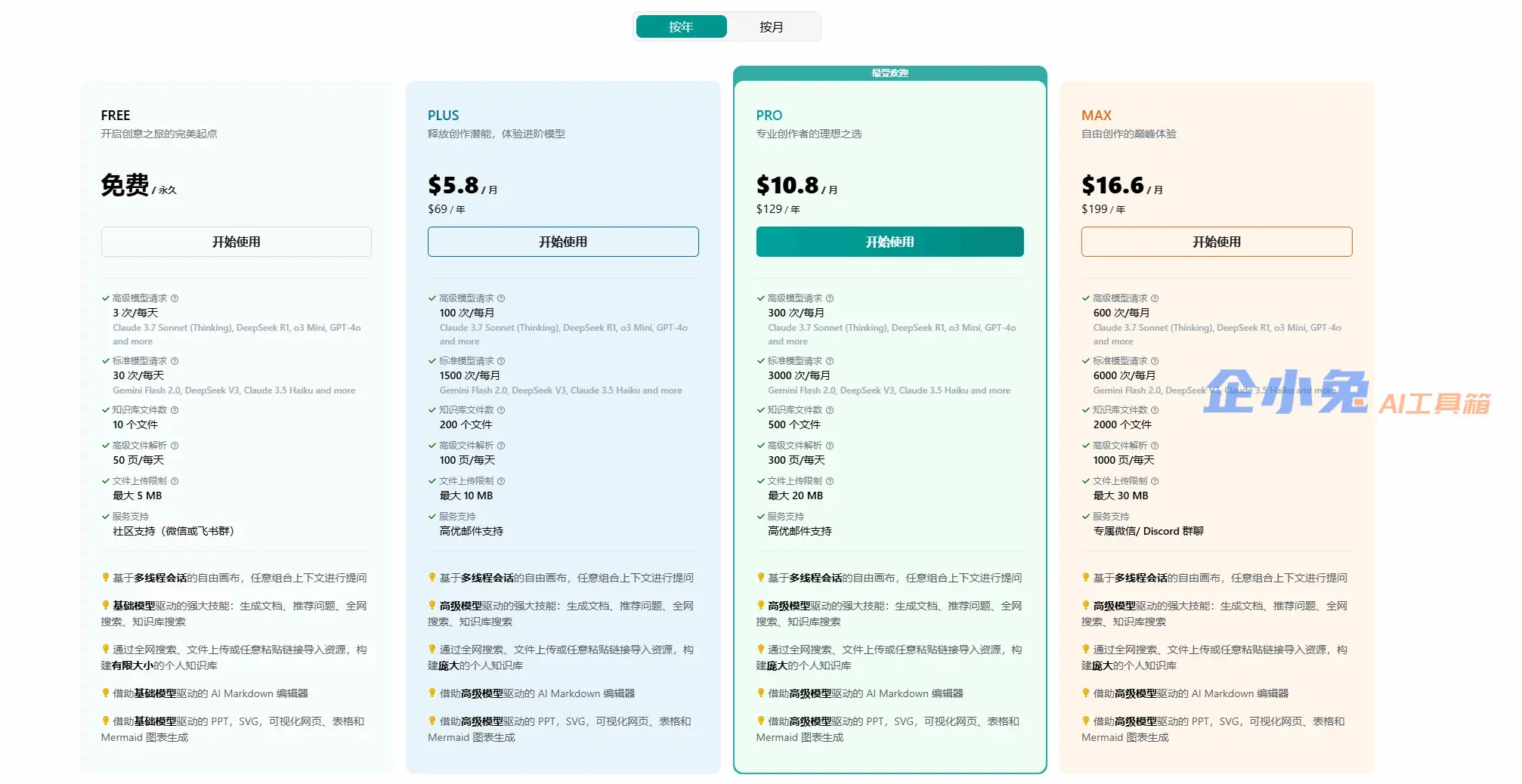Click 开启创意之旅的完美起点 subtitle
This screenshot has width=1522, height=784.
pos(159,134)
